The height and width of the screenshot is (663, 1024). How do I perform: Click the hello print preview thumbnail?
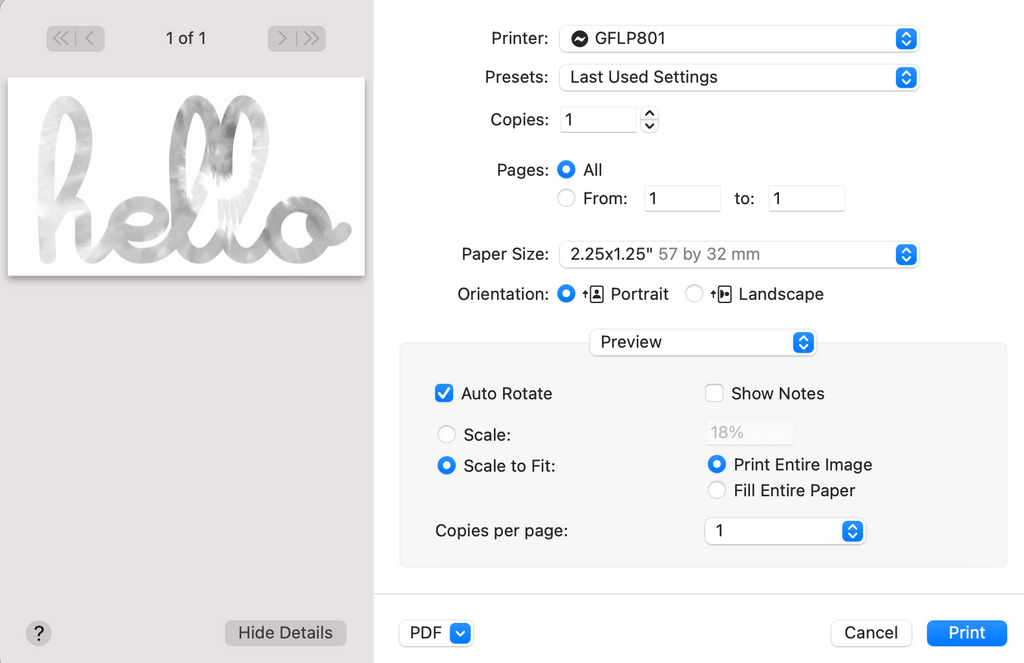point(186,177)
